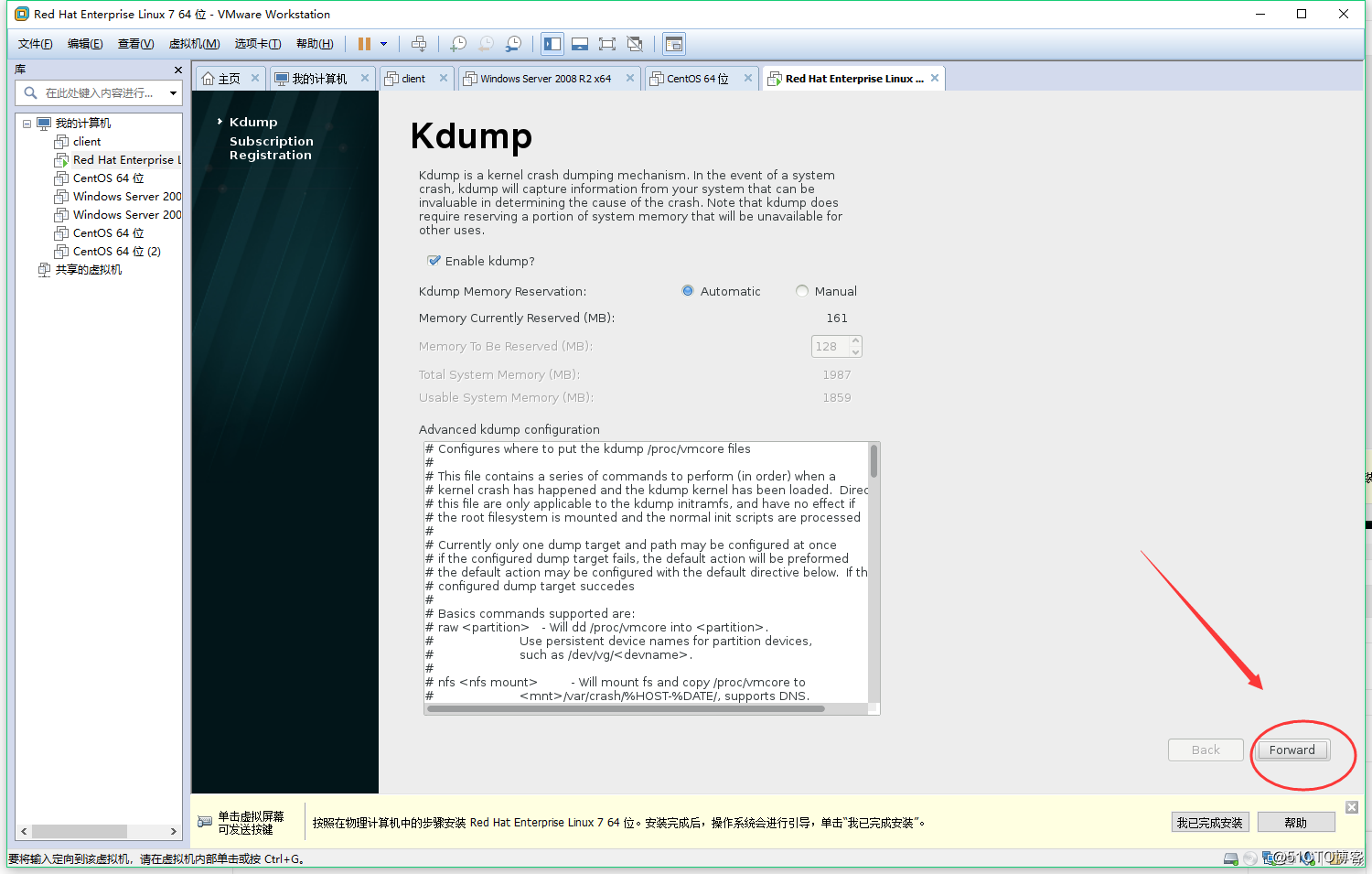Click the right arrow of the library scrollbar
This screenshot has width=1372, height=874.
(x=174, y=832)
